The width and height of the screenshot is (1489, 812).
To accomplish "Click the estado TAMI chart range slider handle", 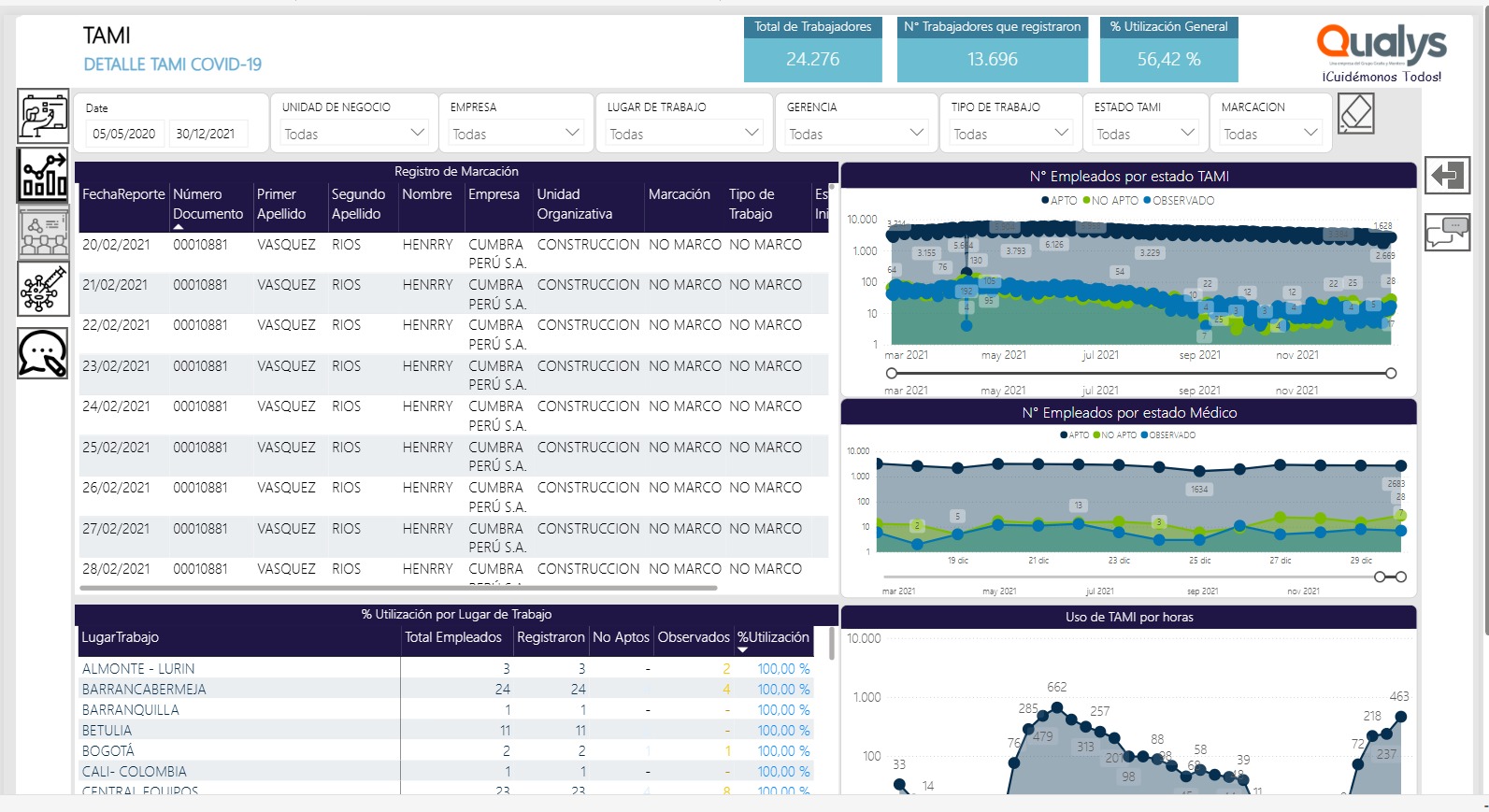I will [x=892, y=373].
